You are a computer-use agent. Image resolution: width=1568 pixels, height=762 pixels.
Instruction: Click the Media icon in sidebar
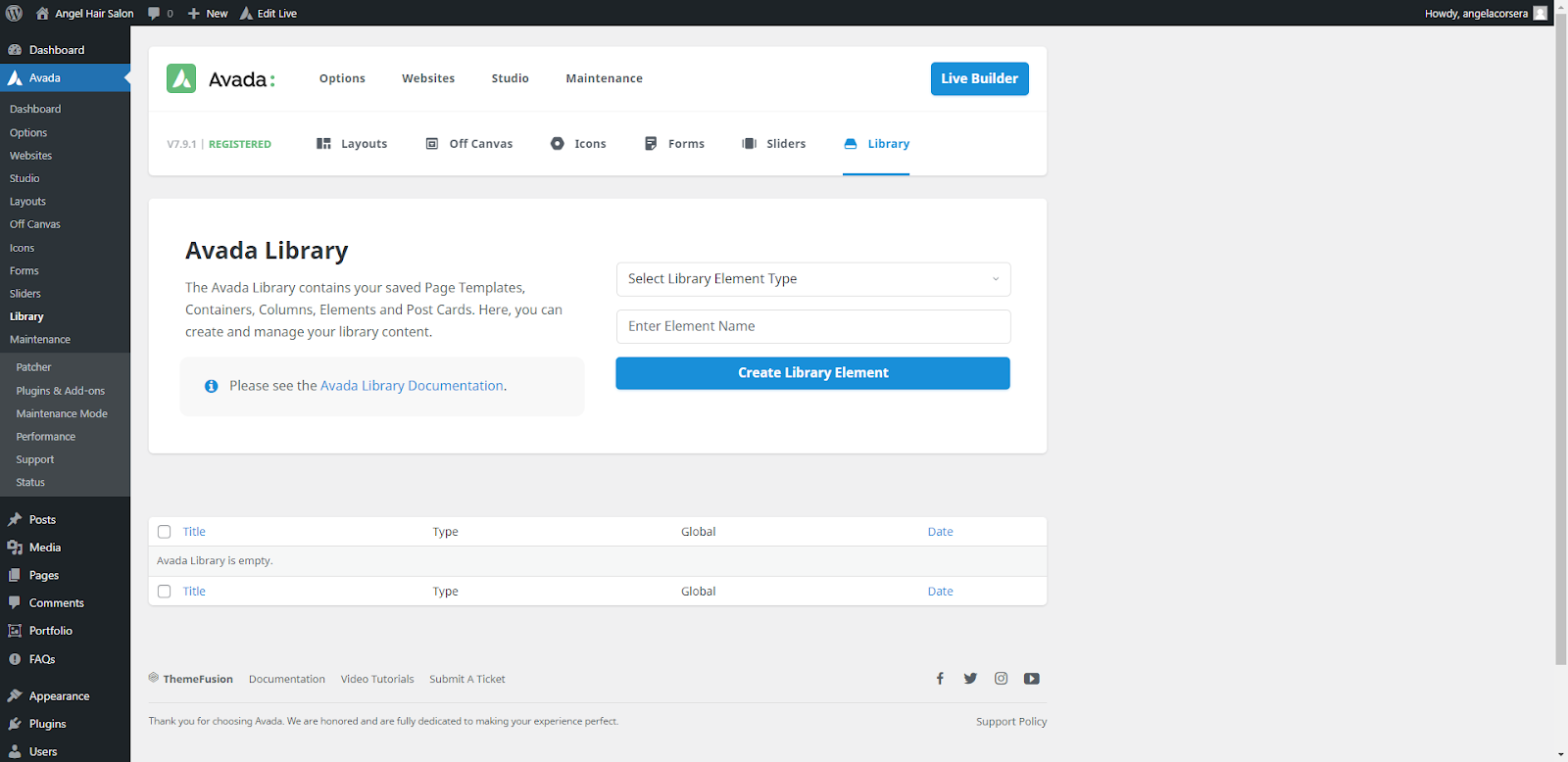(15, 548)
